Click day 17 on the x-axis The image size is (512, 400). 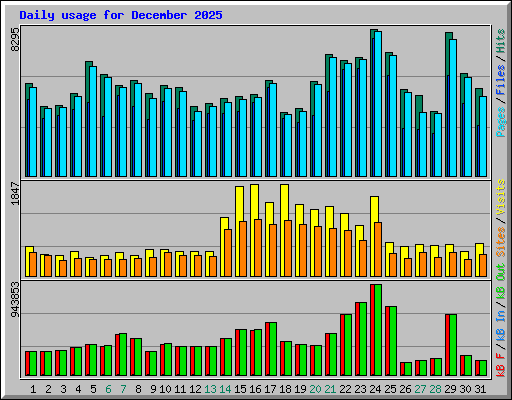point(270,389)
